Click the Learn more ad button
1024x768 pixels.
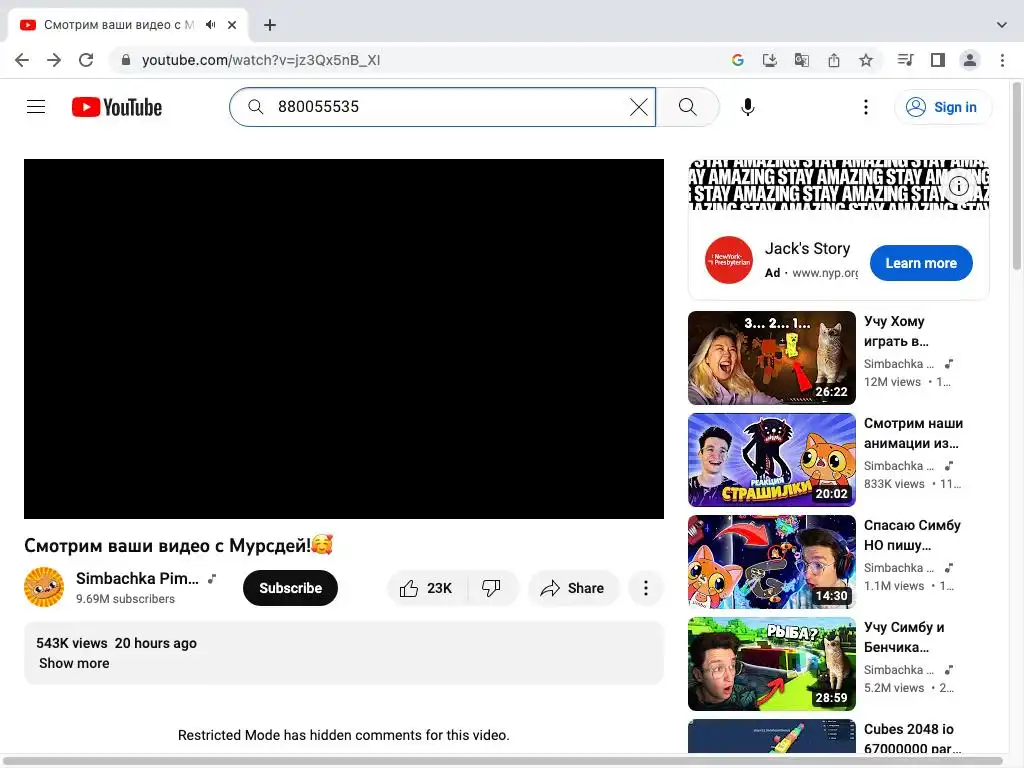coord(921,263)
